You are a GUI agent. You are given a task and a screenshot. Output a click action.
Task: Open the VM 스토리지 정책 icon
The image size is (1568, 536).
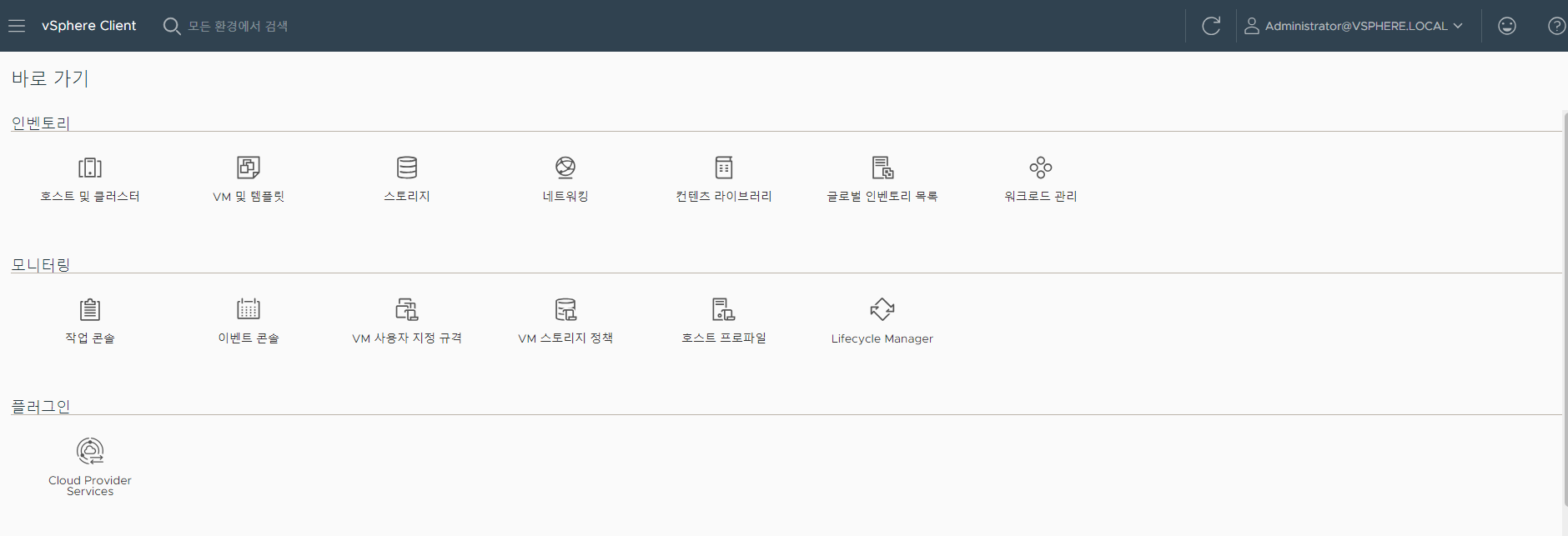(565, 309)
